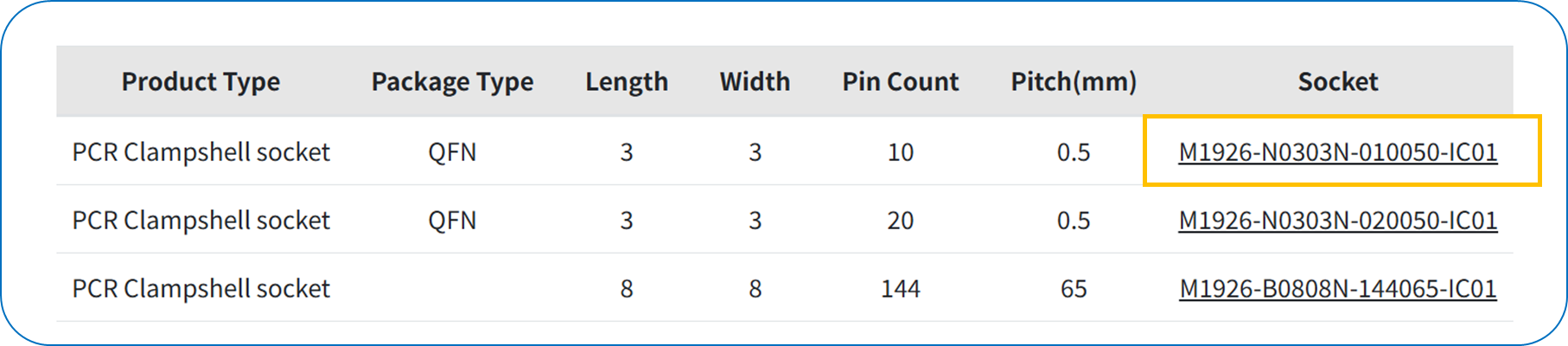Click the QFN cell in the second row
The image size is (1568, 346).
[x=452, y=221]
